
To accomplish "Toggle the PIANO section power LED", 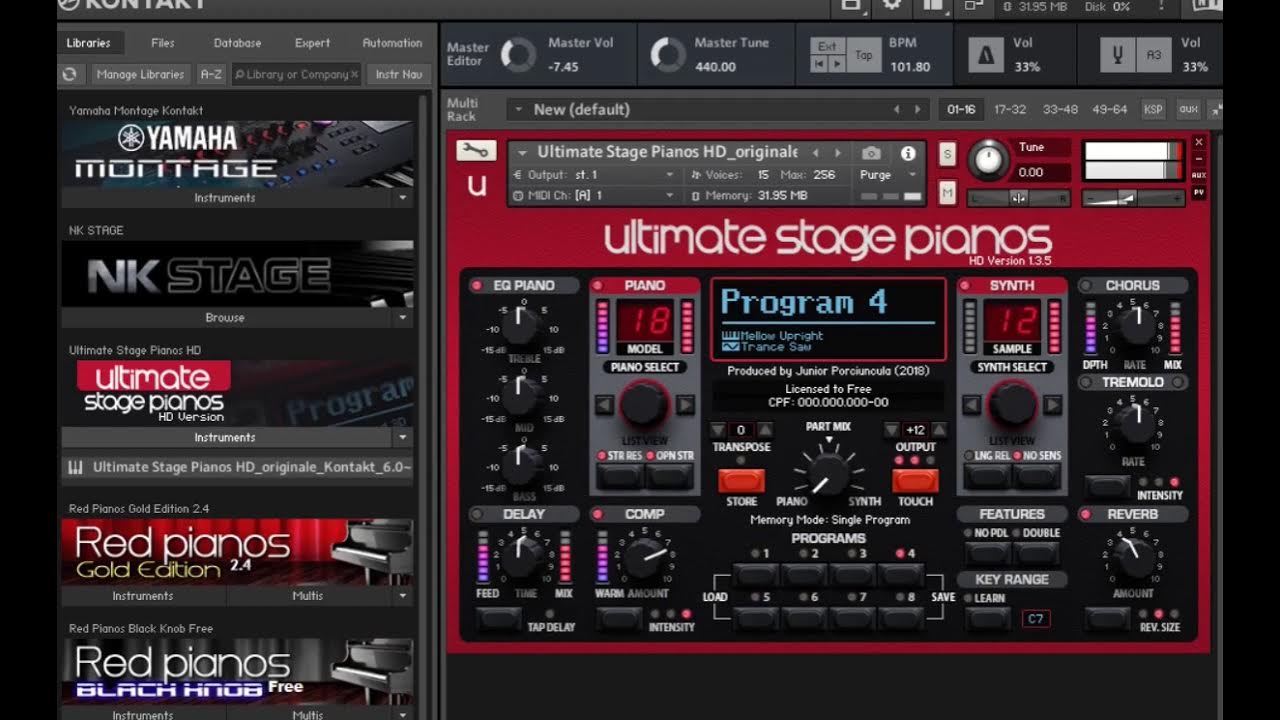I will click(x=599, y=286).
